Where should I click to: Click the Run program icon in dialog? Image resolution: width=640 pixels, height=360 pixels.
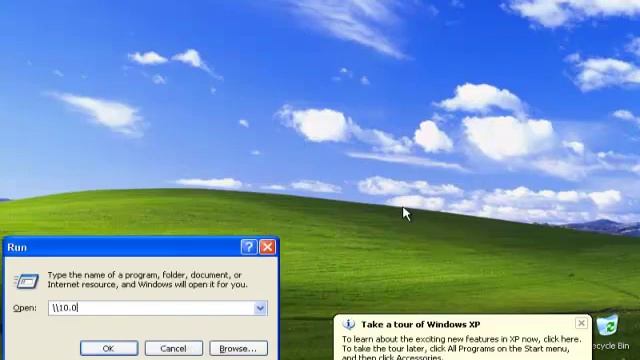(27, 281)
